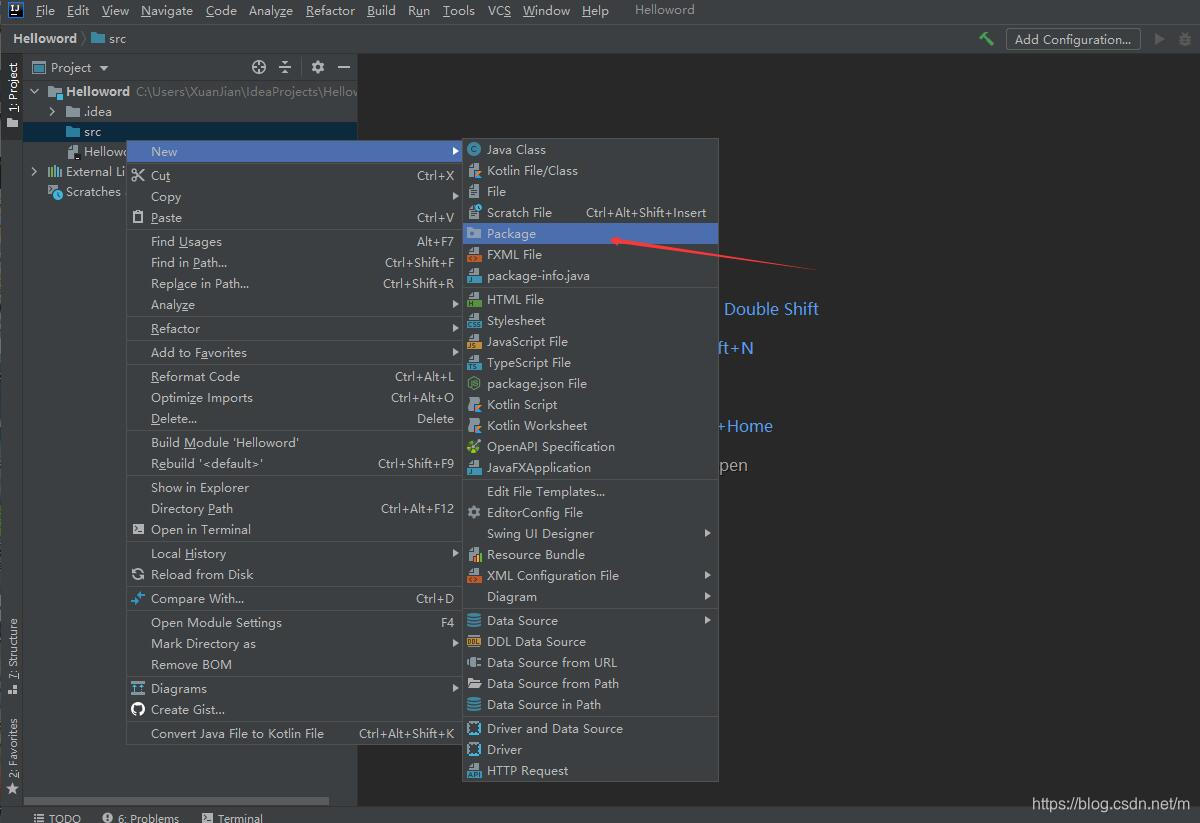Image resolution: width=1200 pixels, height=823 pixels.
Task: Click the JavaScript File icon
Action: pyautogui.click(x=474, y=342)
